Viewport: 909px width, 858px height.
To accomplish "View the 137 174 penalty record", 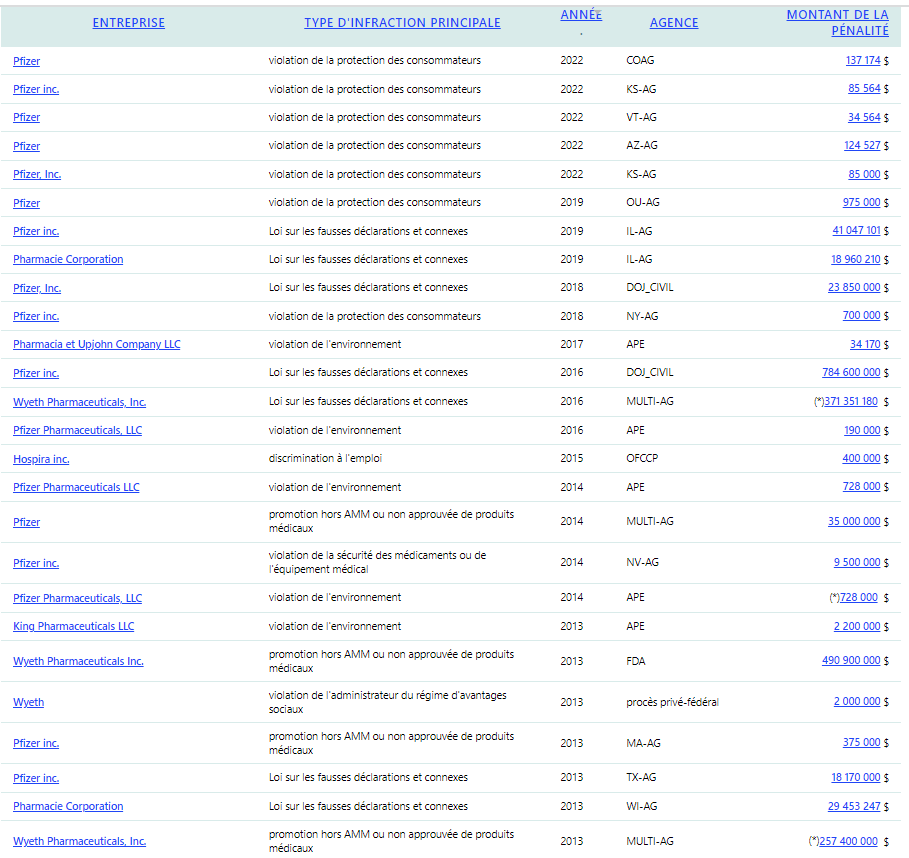I will pyautogui.click(x=862, y=61).
